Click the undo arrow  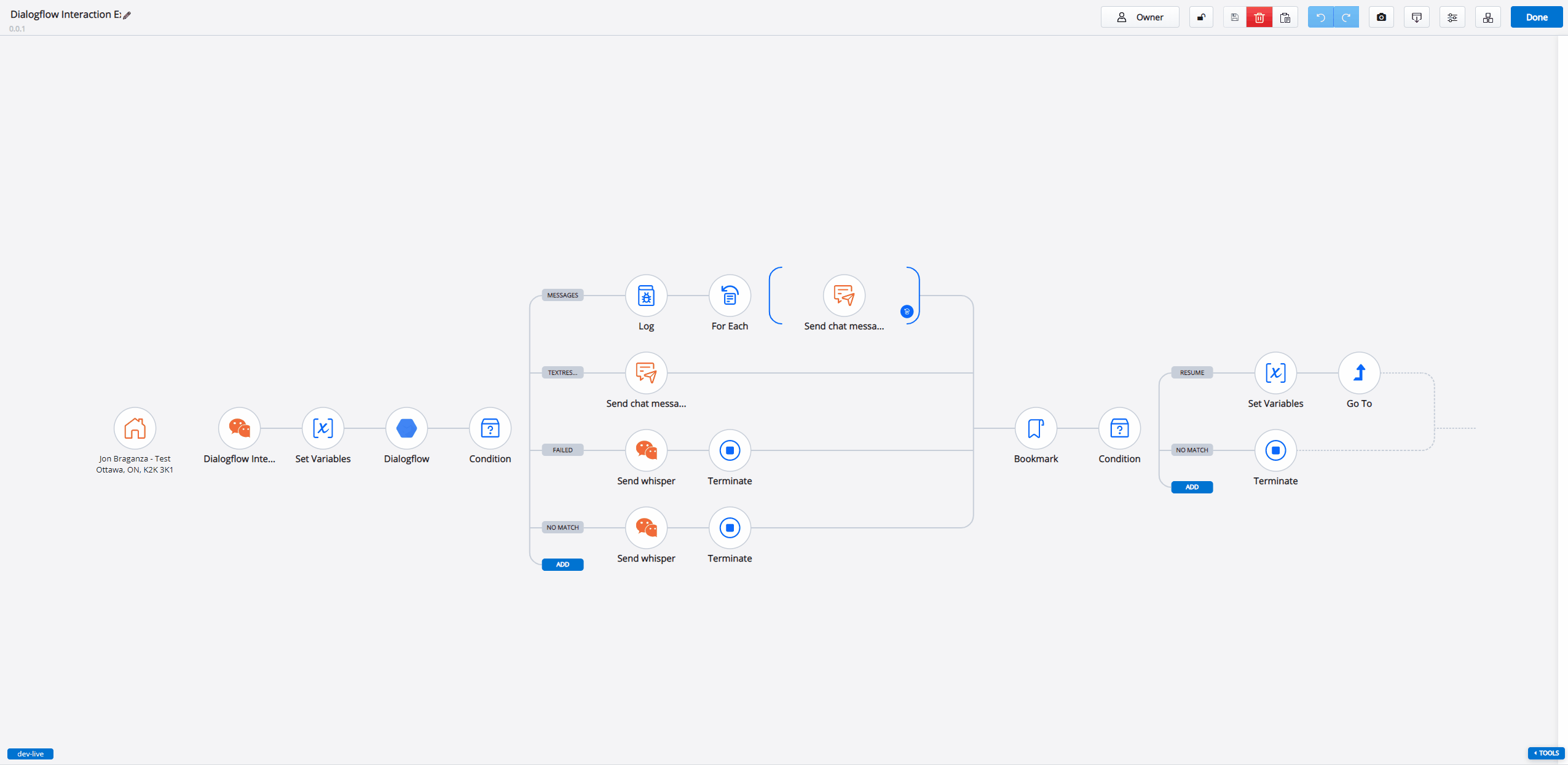pos(1320,17)
